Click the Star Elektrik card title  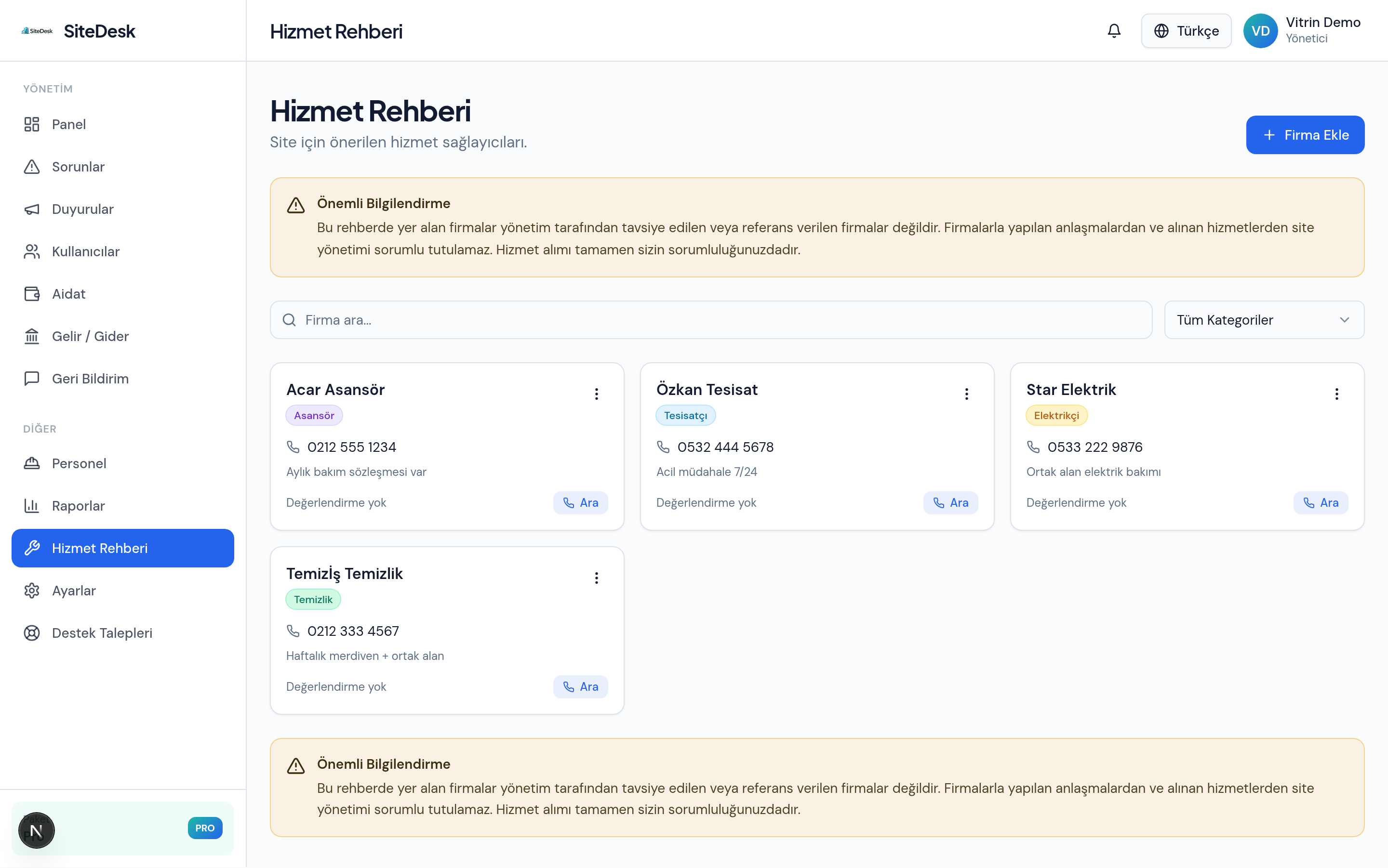click(1071, 390)
